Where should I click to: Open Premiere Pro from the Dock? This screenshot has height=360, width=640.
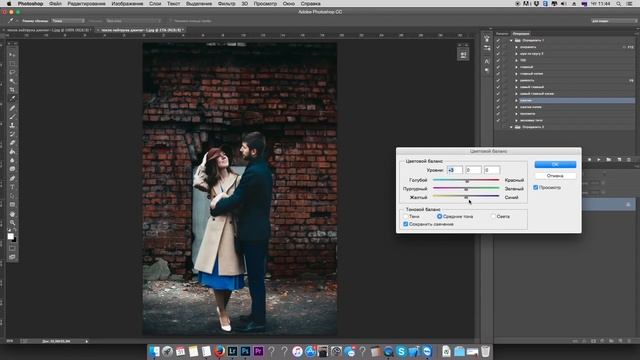pos(258,351)
